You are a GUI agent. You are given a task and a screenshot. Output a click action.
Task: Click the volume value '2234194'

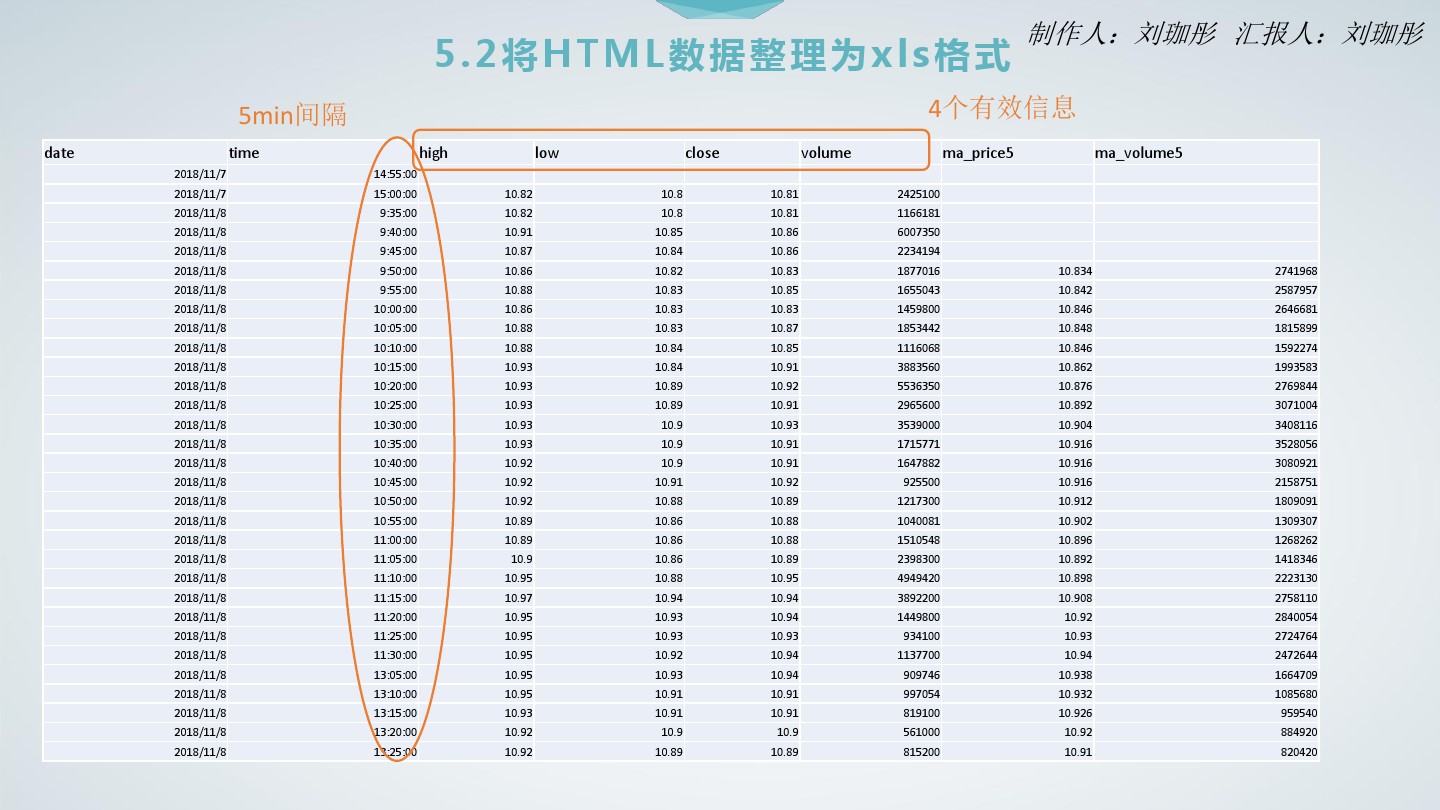point(918,251)
